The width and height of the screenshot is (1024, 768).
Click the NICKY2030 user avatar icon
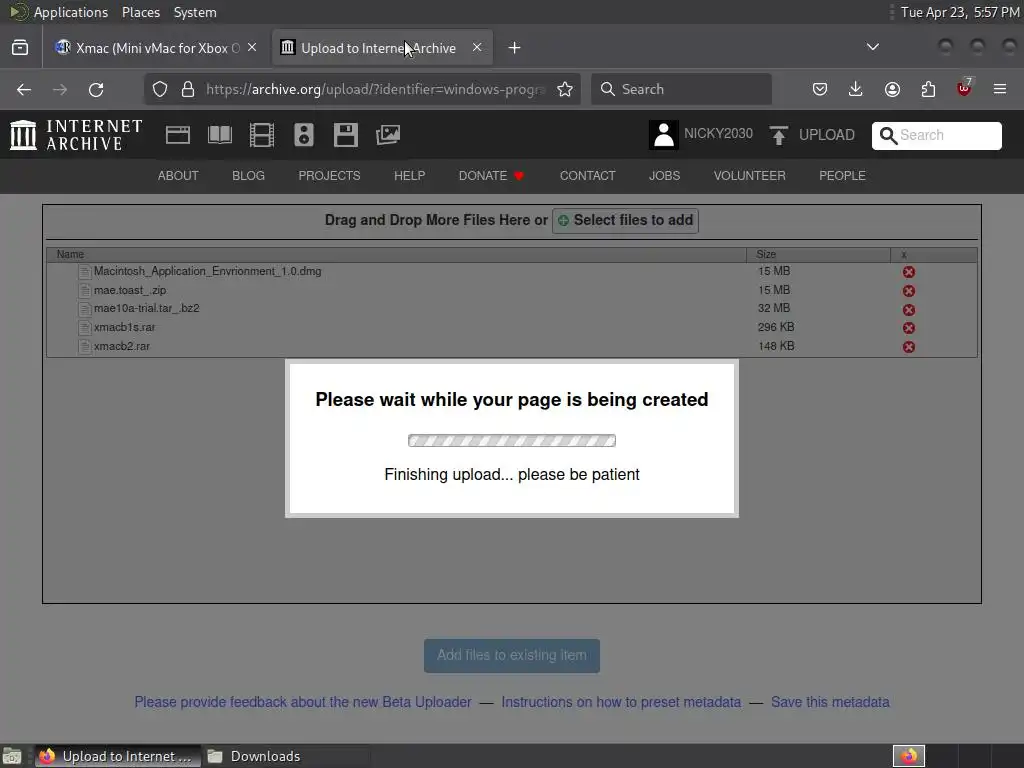664,135
